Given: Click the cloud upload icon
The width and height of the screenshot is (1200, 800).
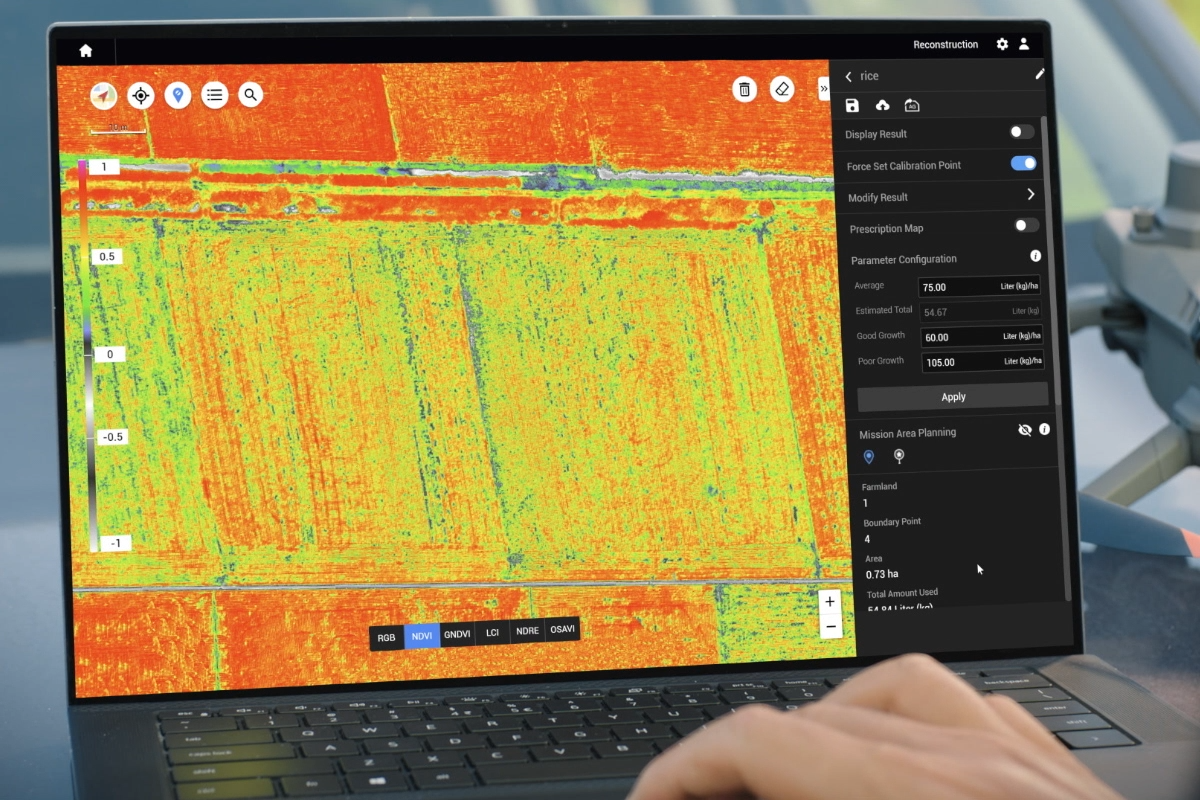Looking at the screenshot, I should (x=882, y=105).
